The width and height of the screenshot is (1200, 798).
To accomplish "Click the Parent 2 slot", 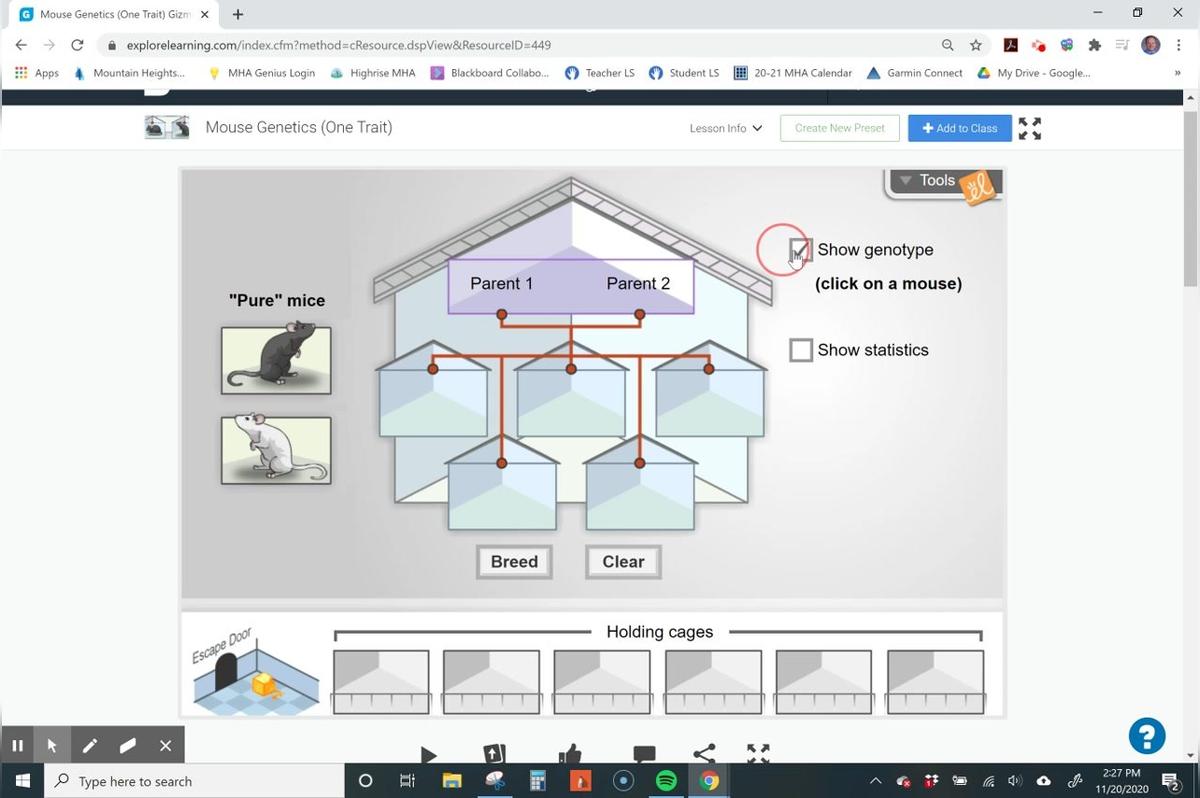I will click(638, 284).
